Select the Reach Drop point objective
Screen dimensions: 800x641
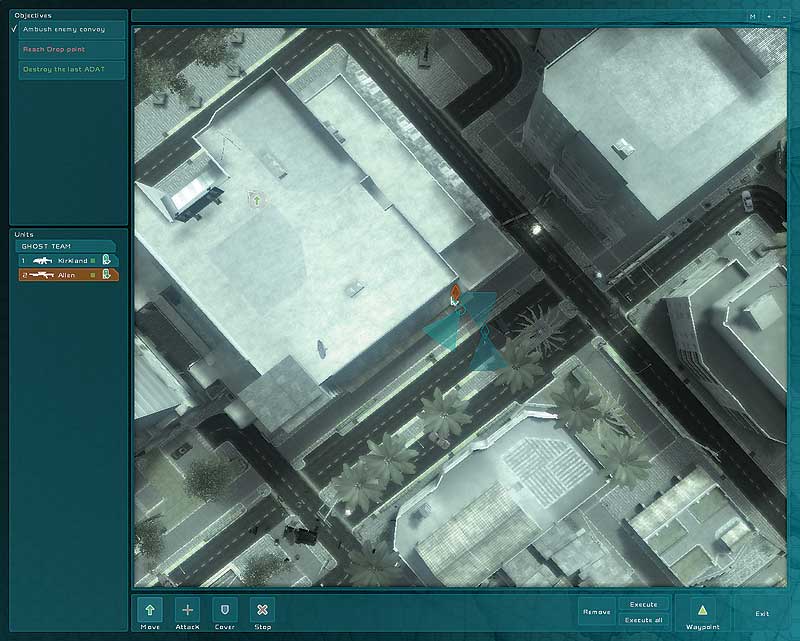click(71, 50)
